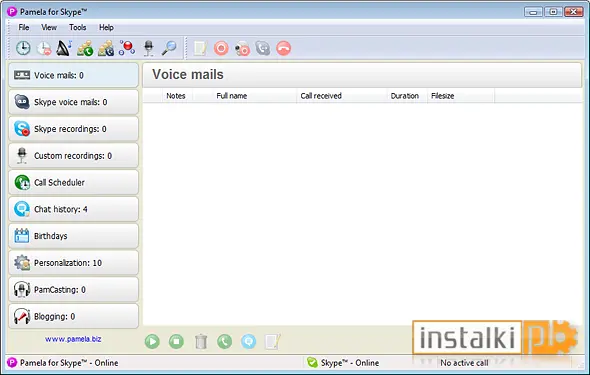Open the File menu

point(24,27)
